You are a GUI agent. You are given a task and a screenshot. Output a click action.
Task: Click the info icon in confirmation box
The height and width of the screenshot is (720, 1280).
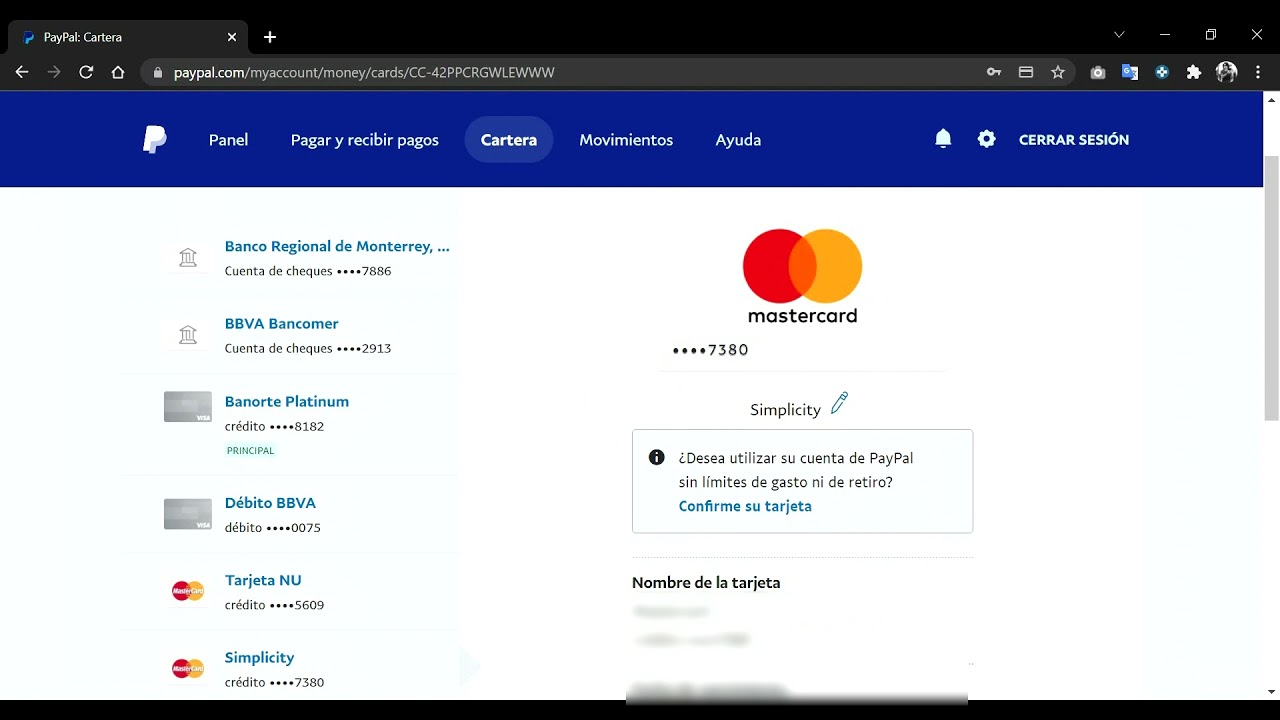657,457
